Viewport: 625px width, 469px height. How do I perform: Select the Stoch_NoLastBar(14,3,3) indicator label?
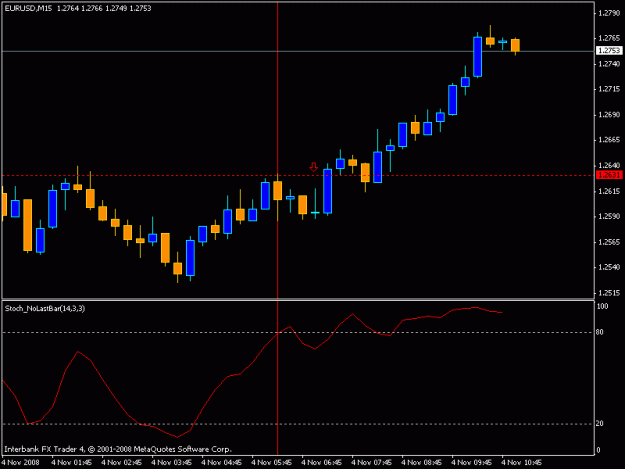(x=45, y=308)
